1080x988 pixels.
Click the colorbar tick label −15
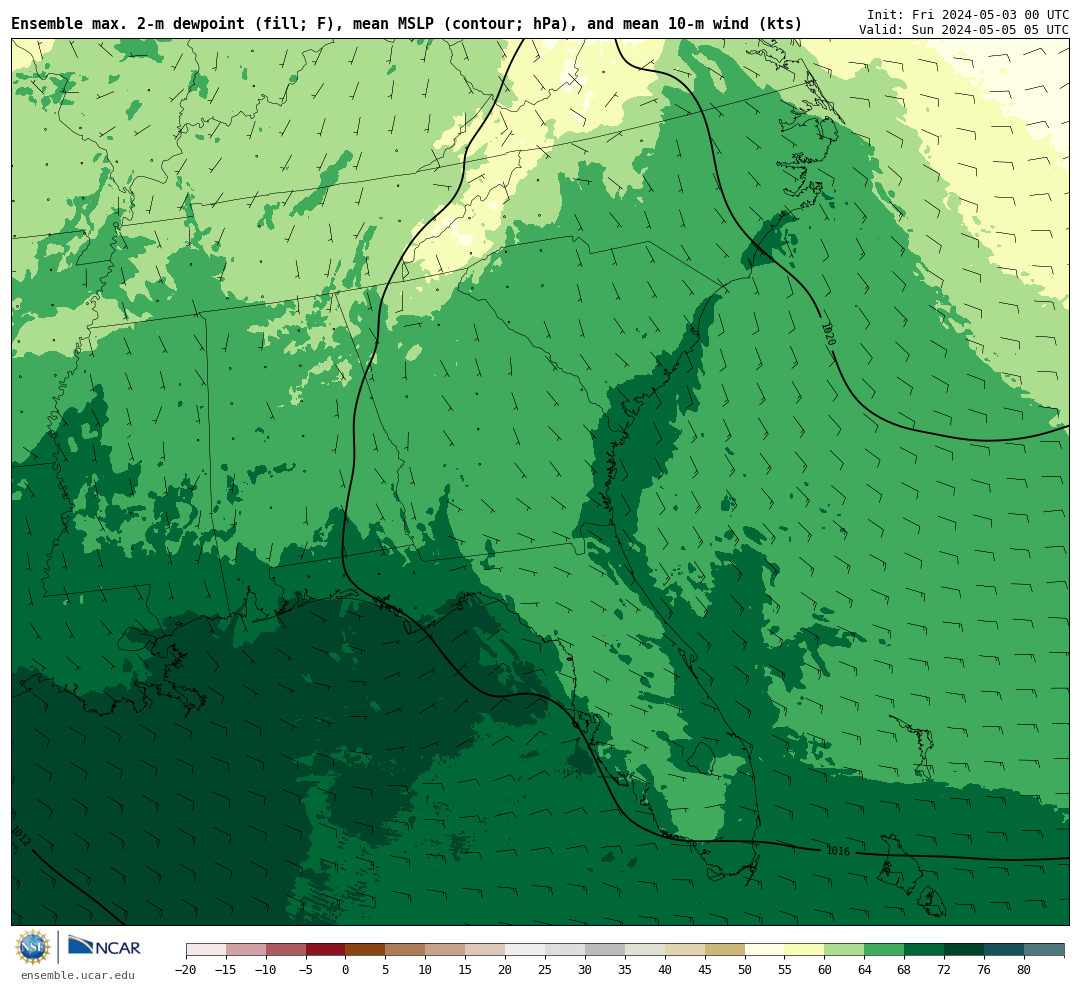click(226, 969)
